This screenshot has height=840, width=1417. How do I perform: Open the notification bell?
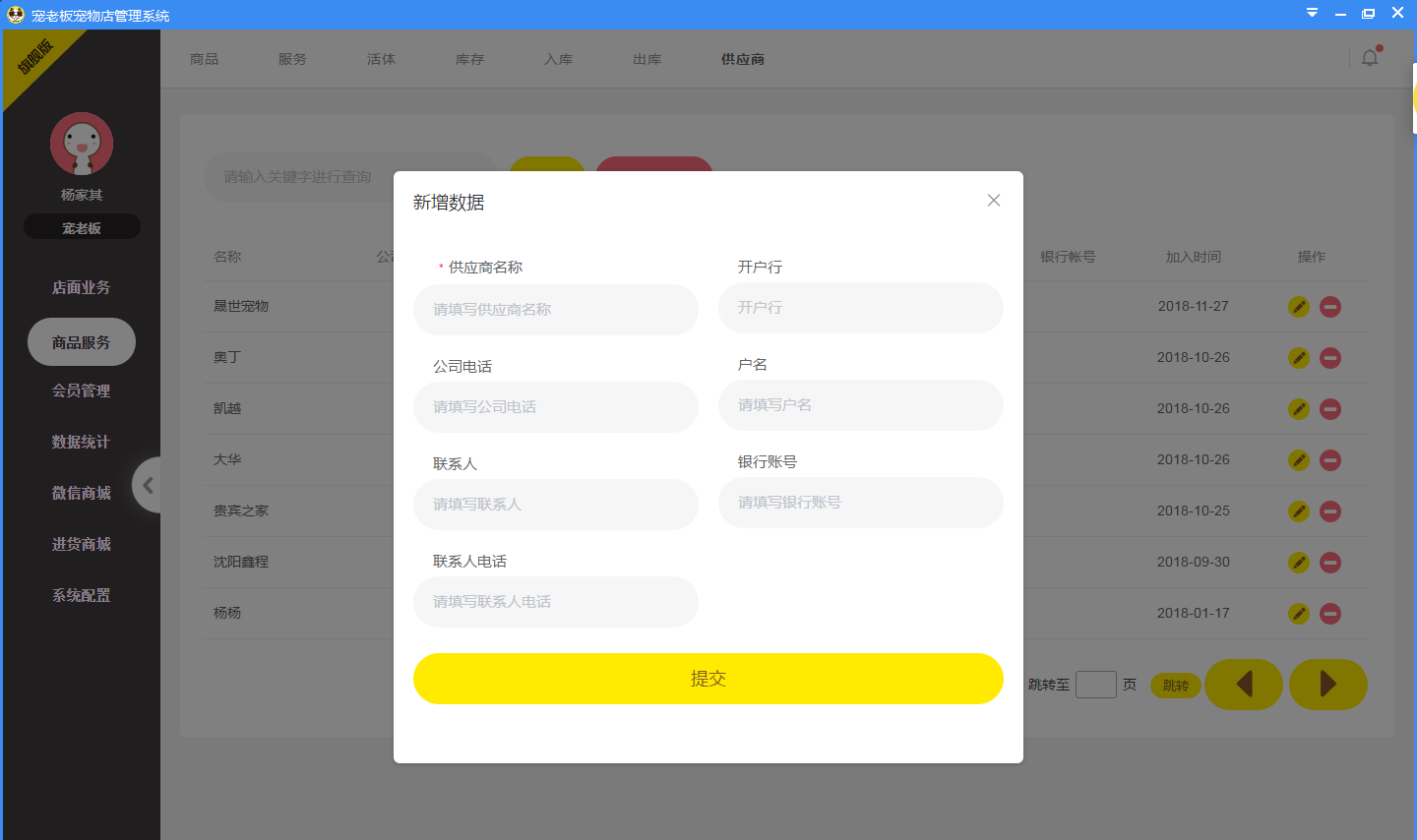pyautogui.click(x=1369, y=58)
